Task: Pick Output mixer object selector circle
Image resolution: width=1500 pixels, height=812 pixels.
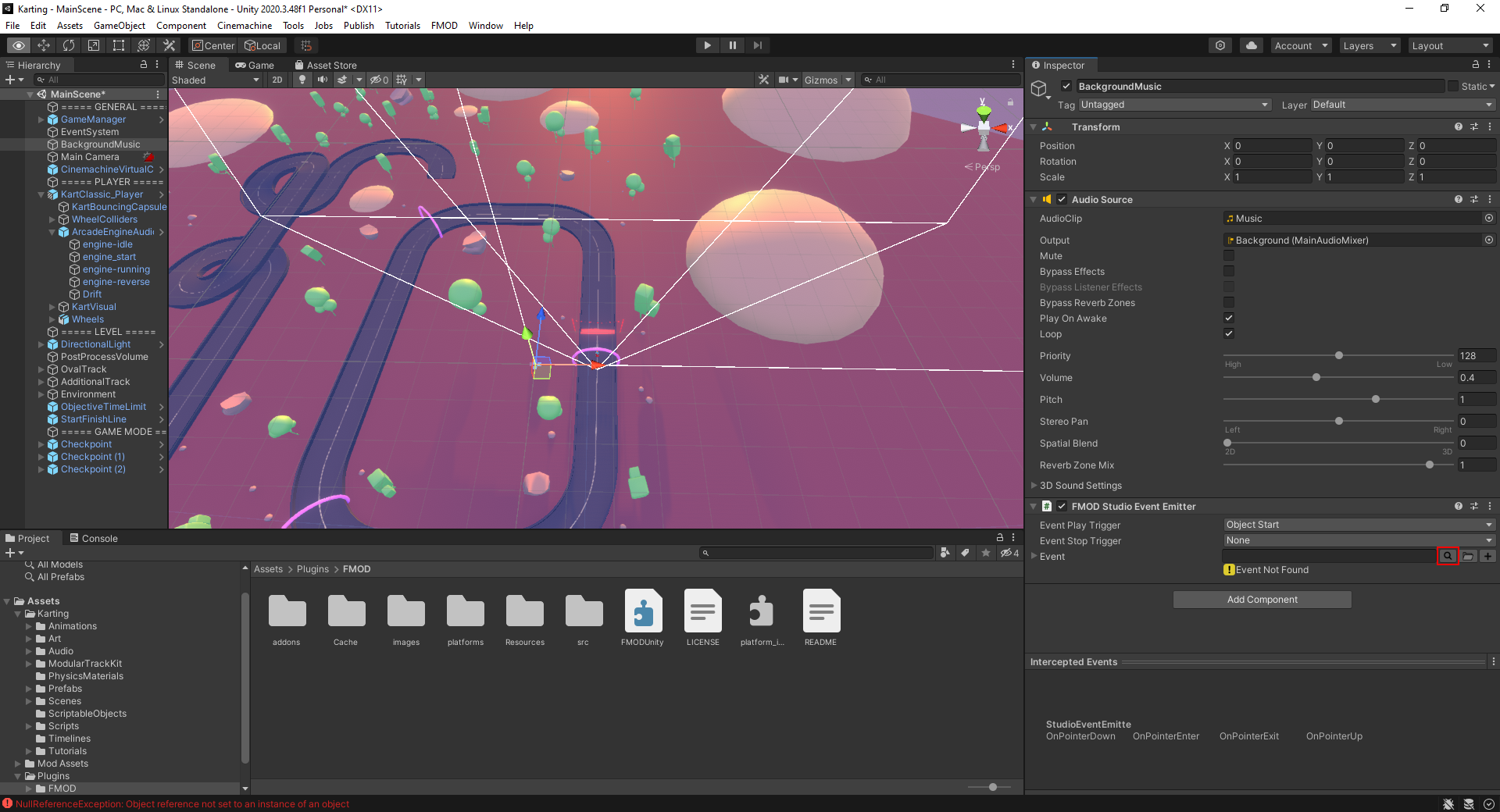Action: coord(1489,240)
